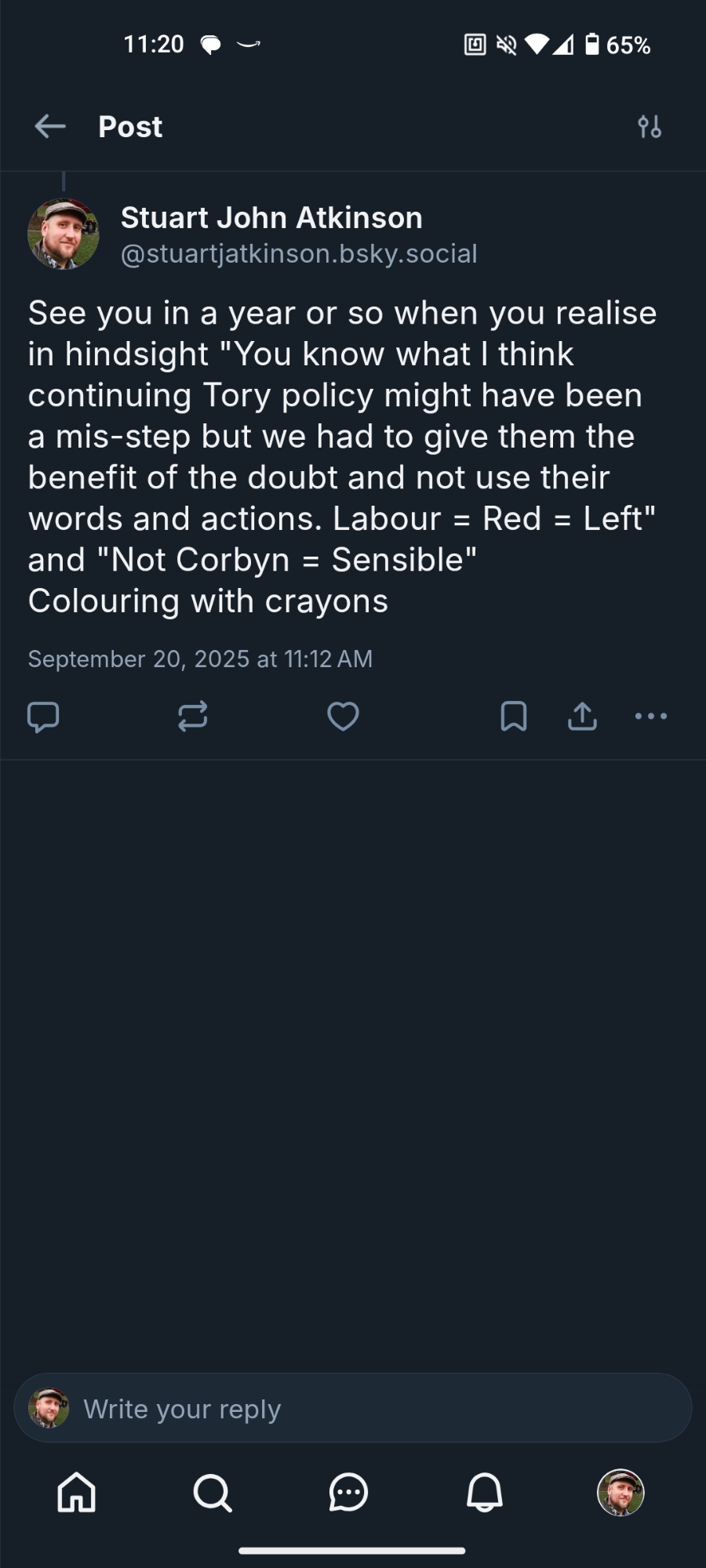Tap the reply speech bubble icon
This screenshot has height=1568, width=706.
(x=43, y=717)
